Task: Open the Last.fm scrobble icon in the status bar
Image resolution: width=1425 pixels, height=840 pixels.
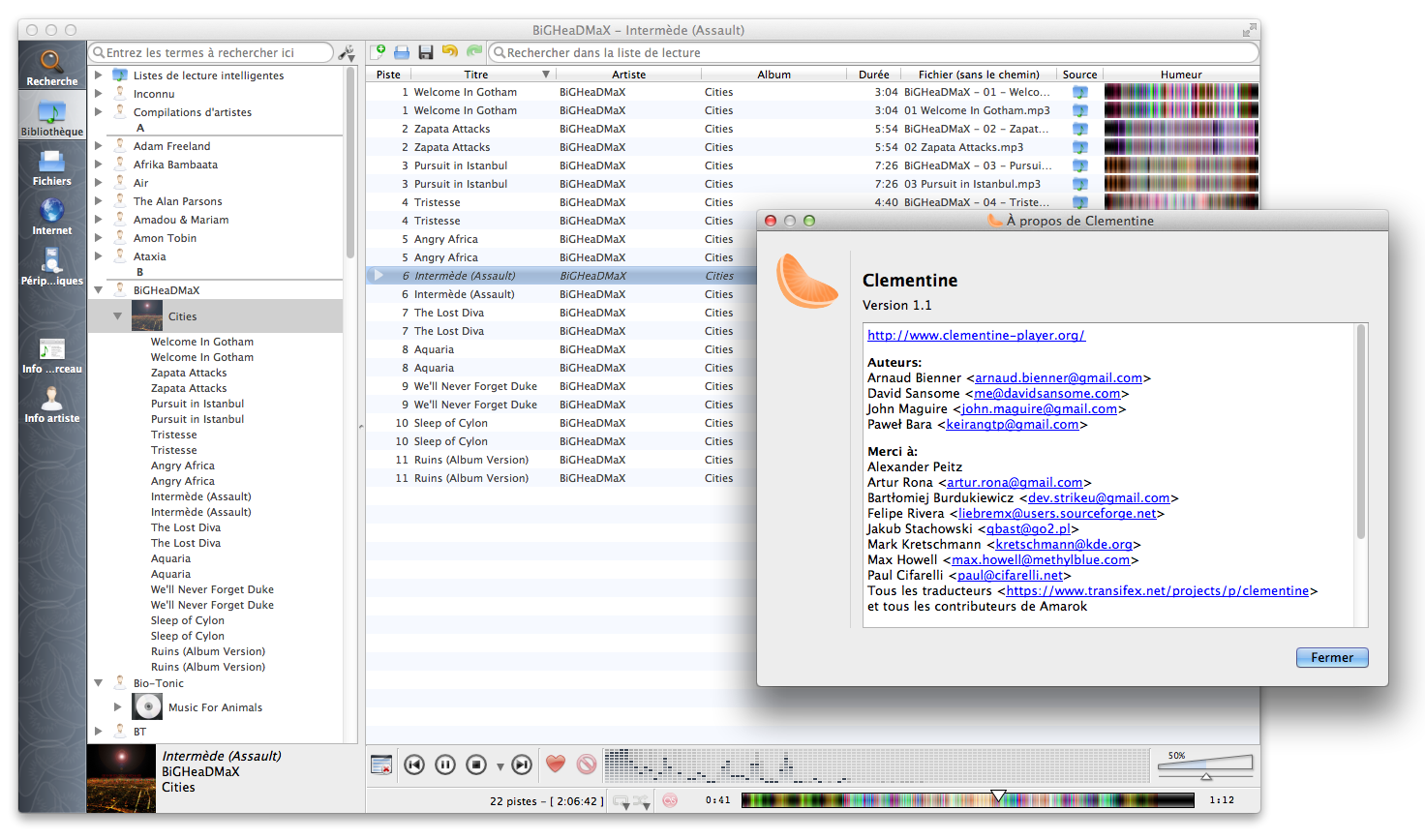Action: click(x=670, y=800)
